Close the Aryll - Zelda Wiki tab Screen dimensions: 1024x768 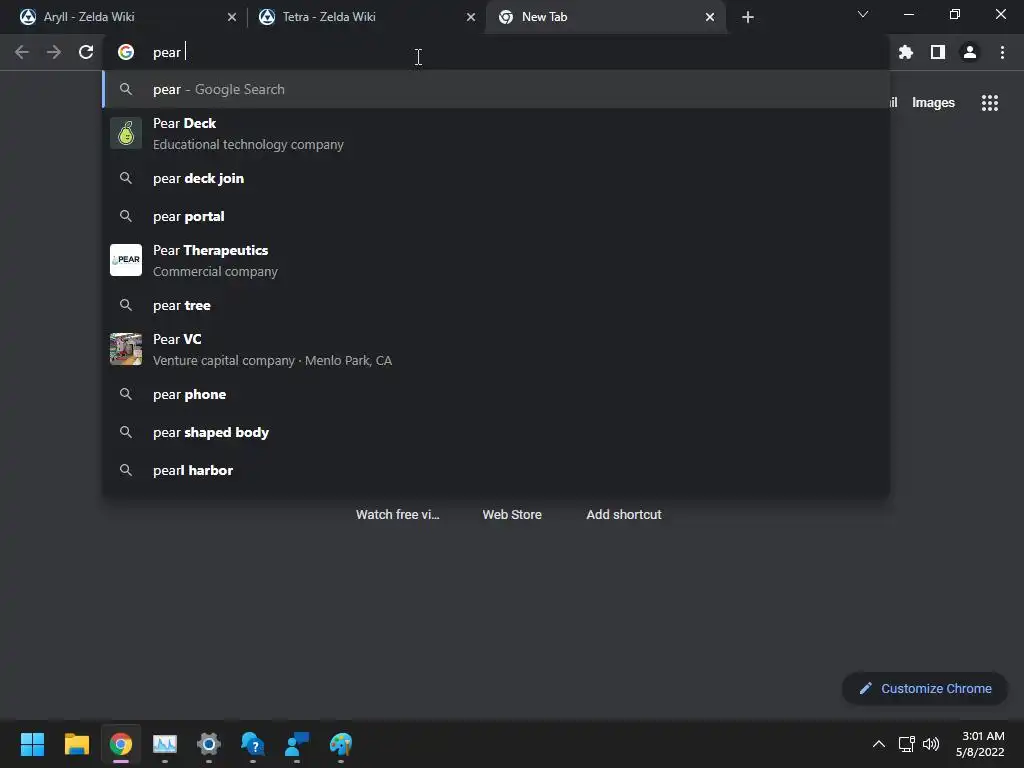point(232,17)
